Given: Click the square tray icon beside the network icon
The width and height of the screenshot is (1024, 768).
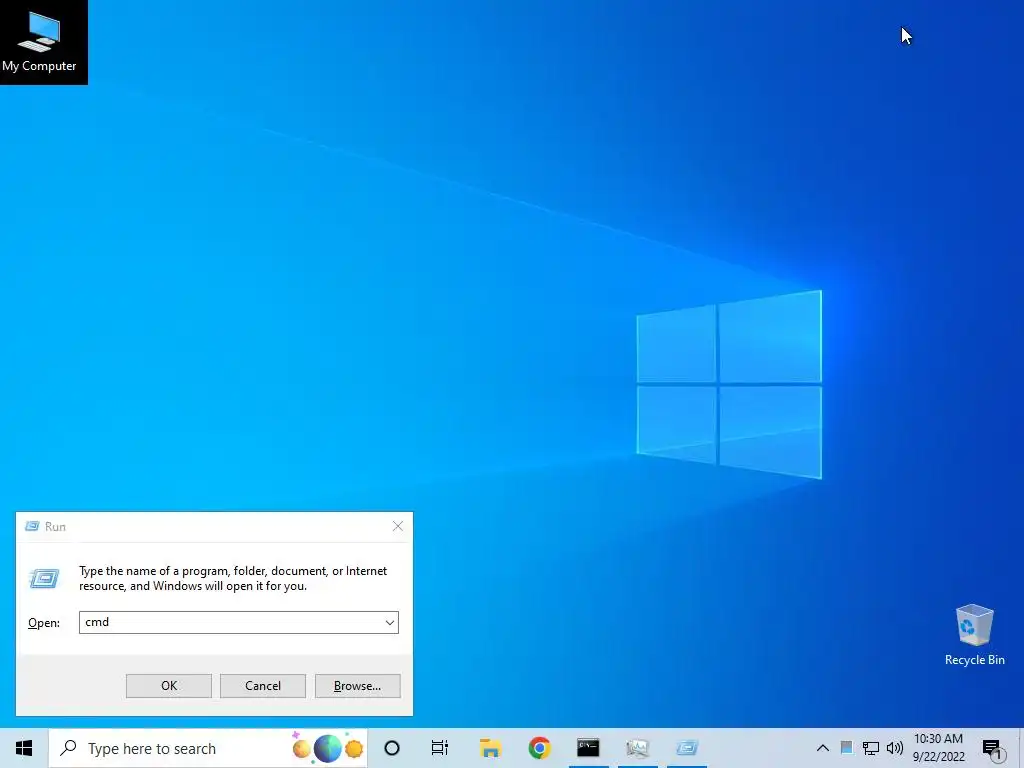Looking at the screenshot, I should click(846, 748).
